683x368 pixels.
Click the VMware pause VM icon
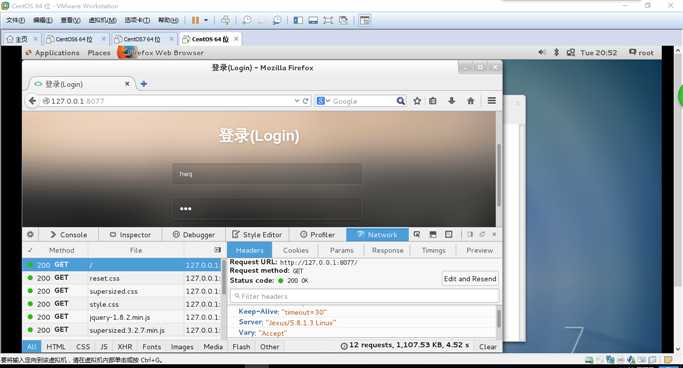tap(196, 20)
